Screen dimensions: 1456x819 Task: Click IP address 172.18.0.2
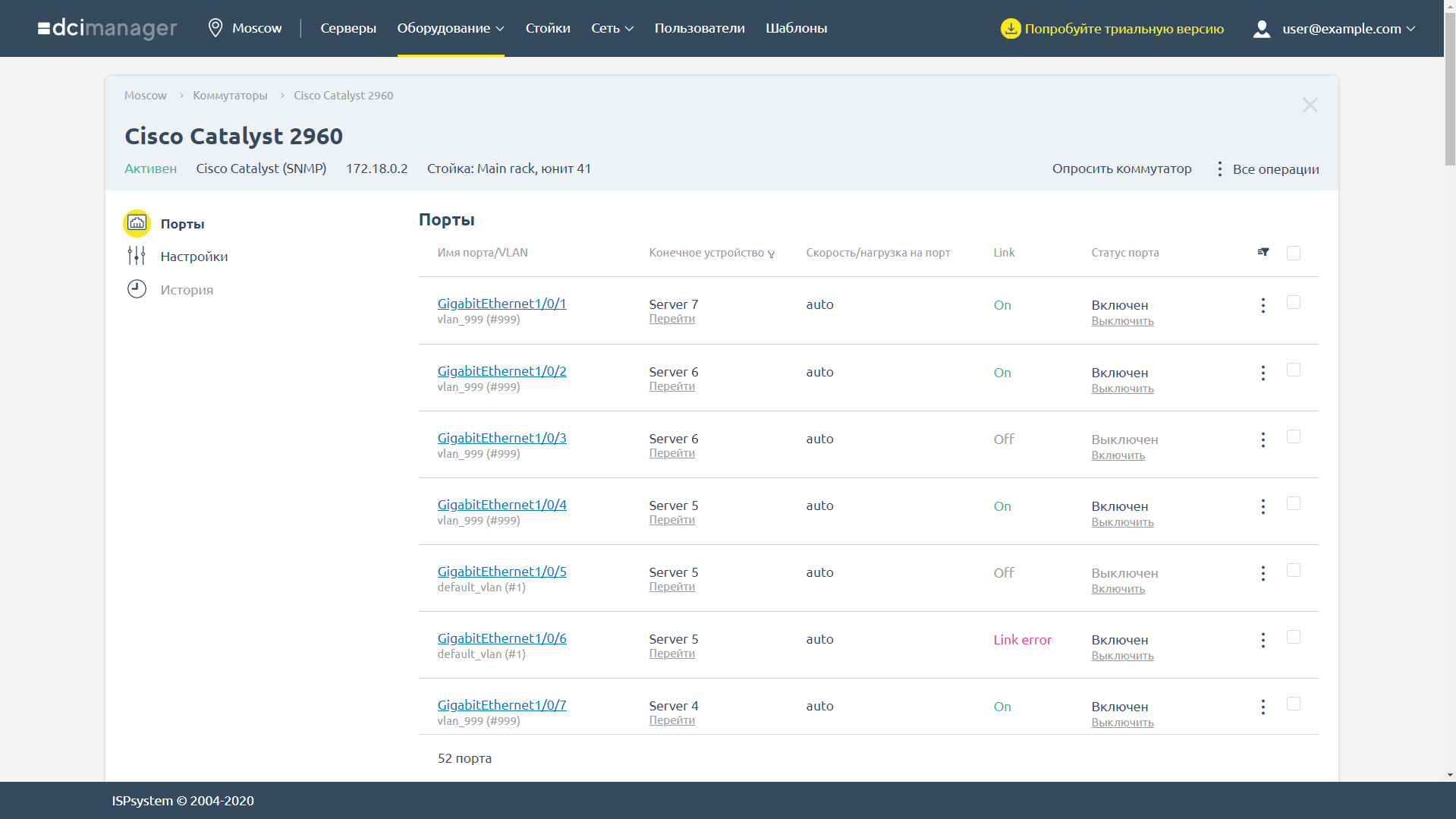(376, 169)
